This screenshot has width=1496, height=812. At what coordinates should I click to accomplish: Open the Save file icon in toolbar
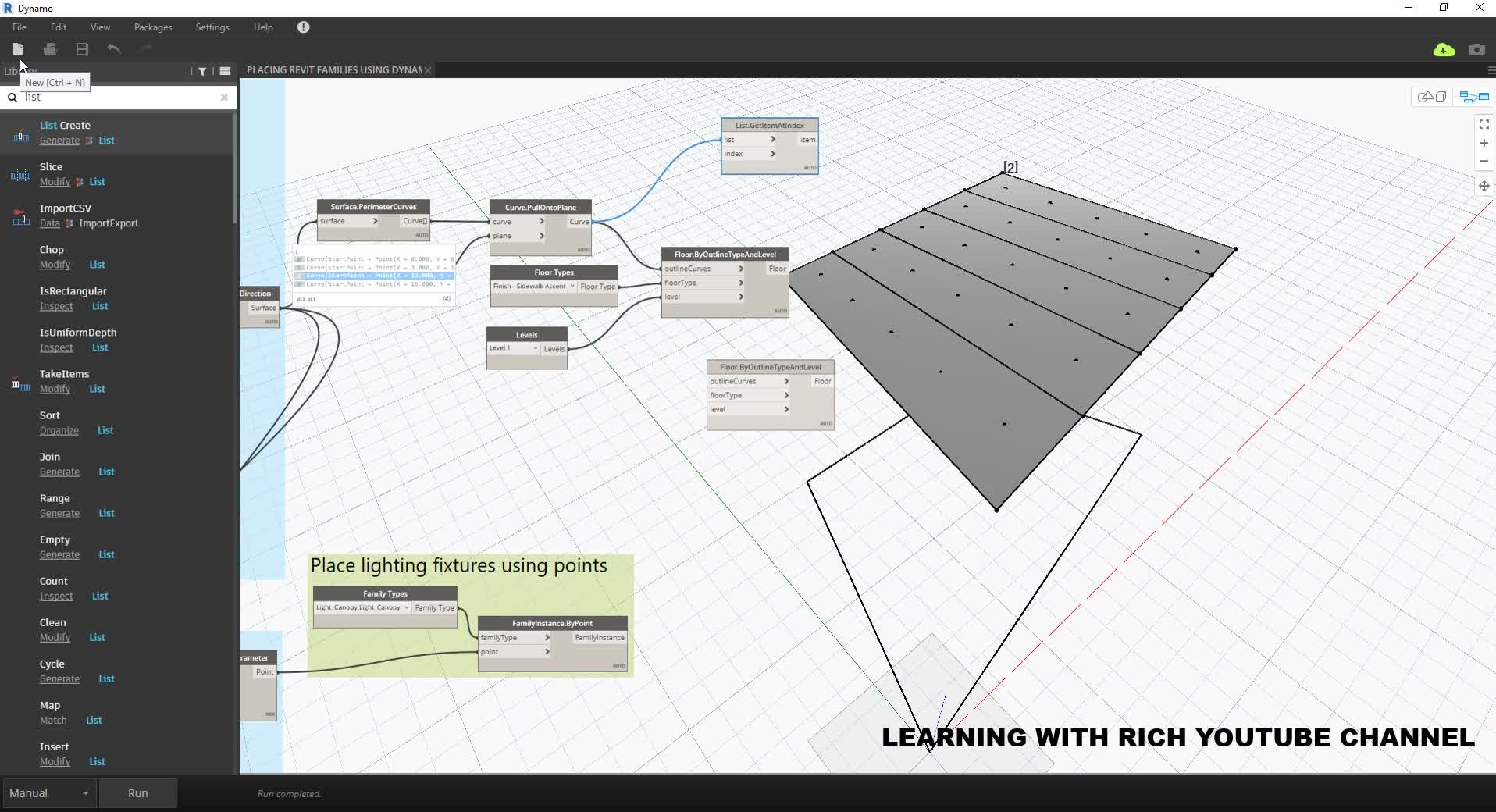[81, 48]
